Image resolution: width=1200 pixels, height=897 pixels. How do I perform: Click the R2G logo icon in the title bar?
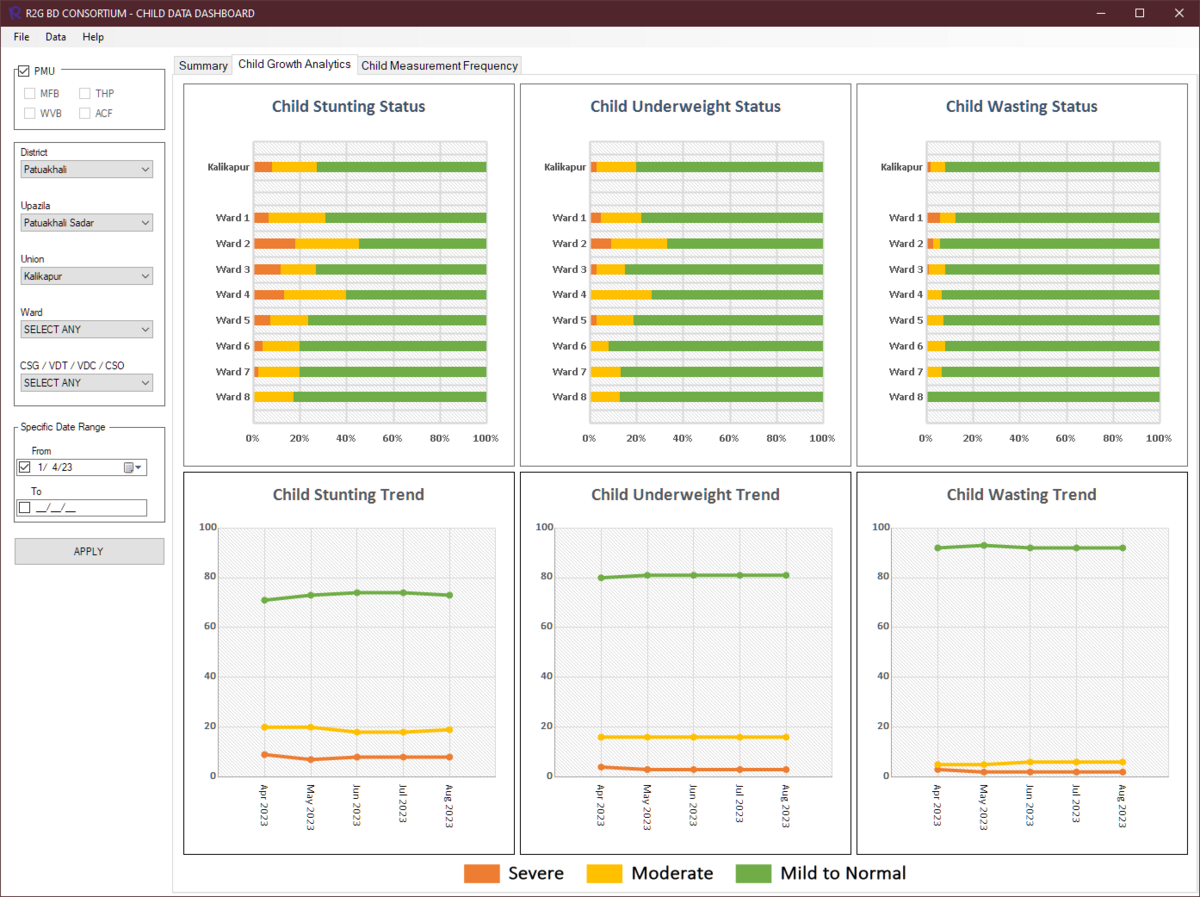[12, 13]
